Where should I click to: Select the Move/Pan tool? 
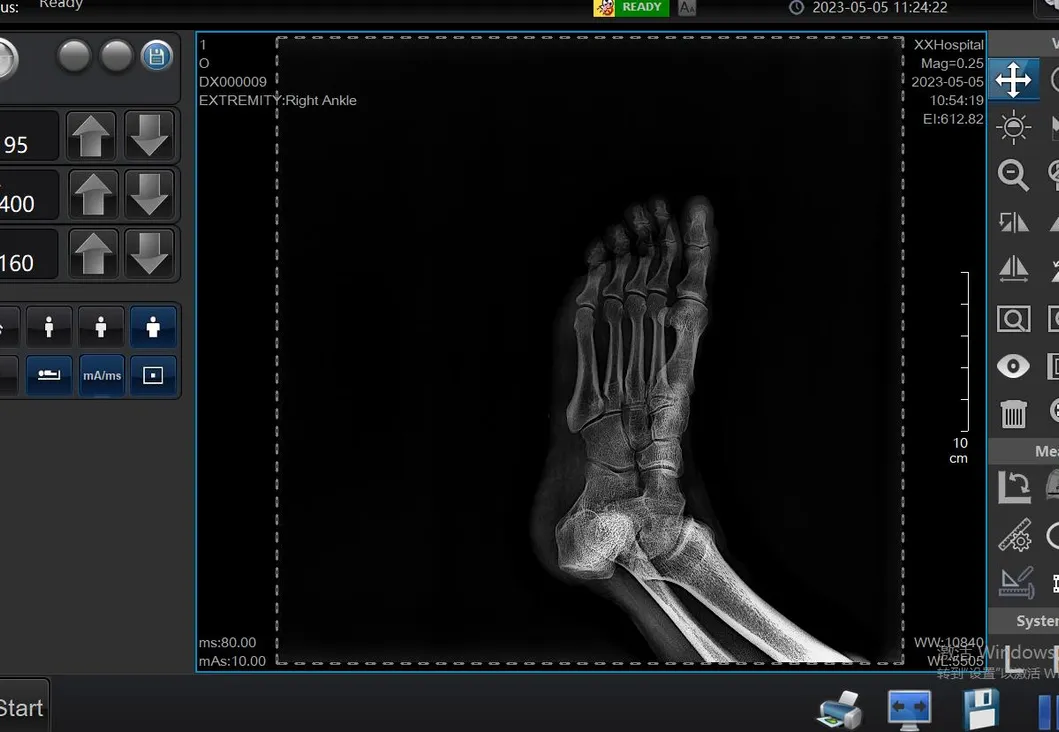click(1013, 80)
